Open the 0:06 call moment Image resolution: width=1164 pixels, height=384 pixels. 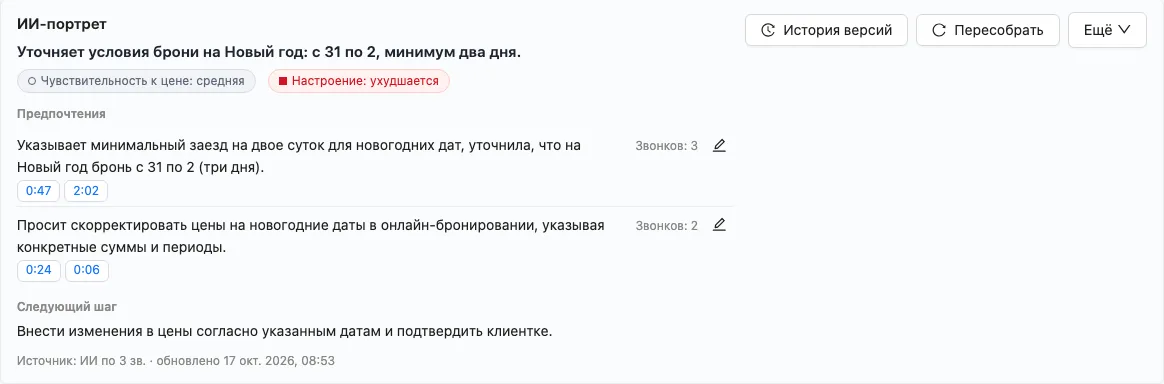point(87,270)
